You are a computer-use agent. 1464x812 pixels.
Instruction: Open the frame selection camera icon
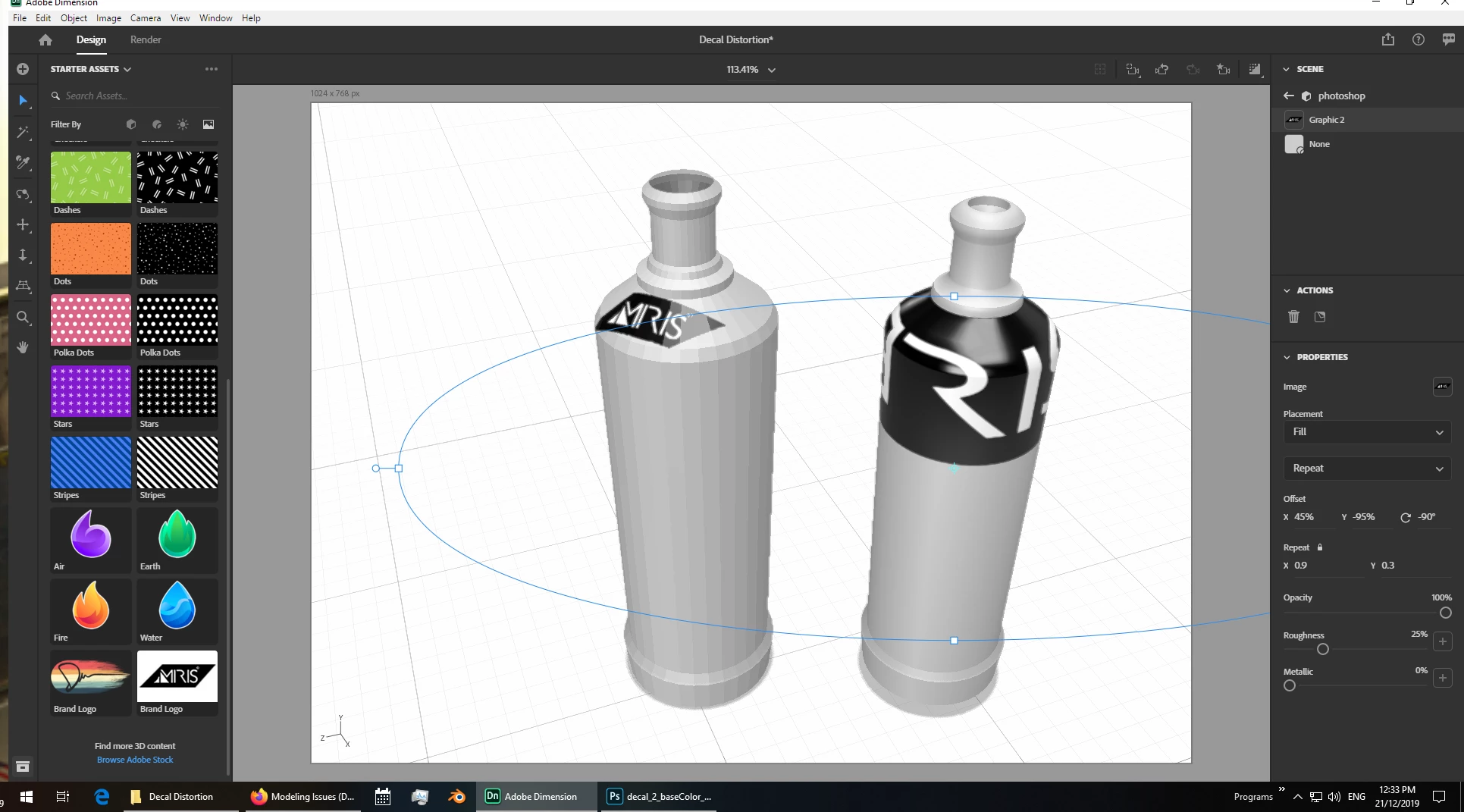point(1133,69)
